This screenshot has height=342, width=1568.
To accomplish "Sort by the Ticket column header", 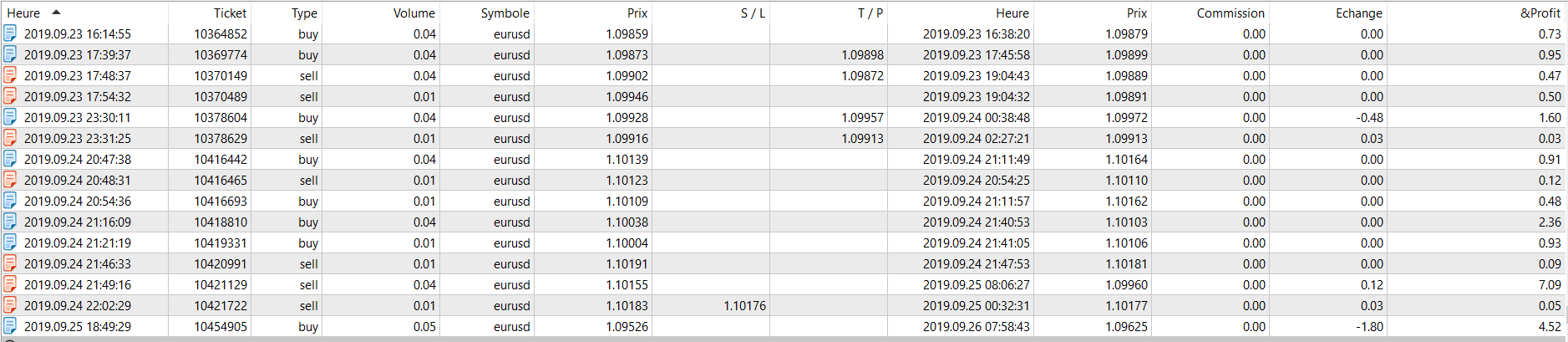I will [230, 13].
